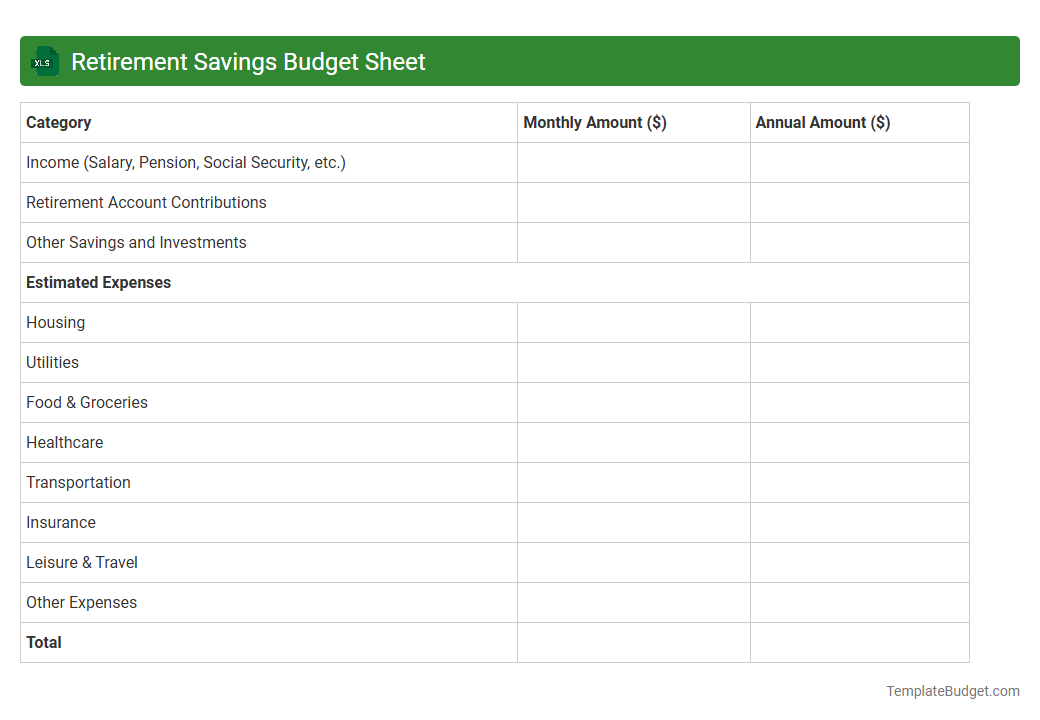Select the Income category row label

coord(185,162)
